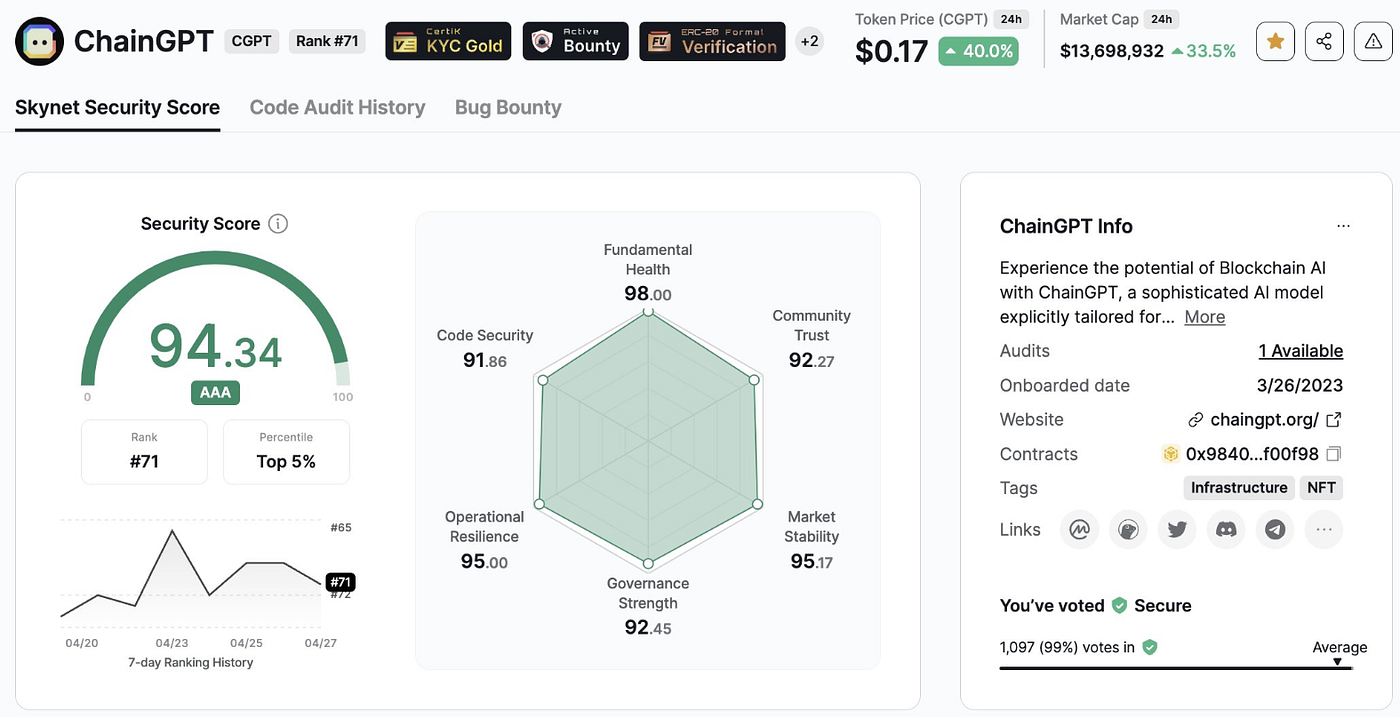
Task: Open the chaingpt.org website link
Action: pos(1265,420)
